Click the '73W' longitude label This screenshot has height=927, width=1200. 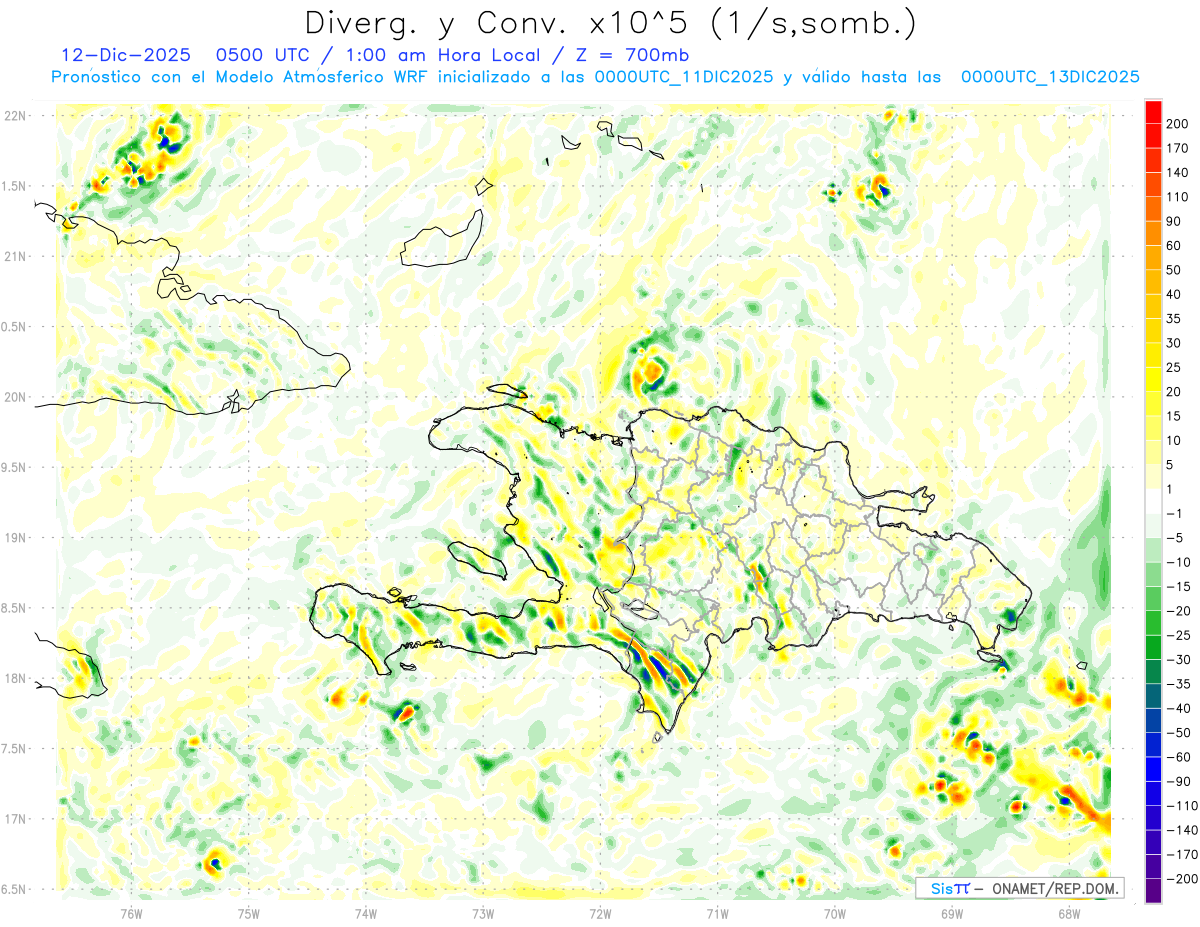point(483,913)
